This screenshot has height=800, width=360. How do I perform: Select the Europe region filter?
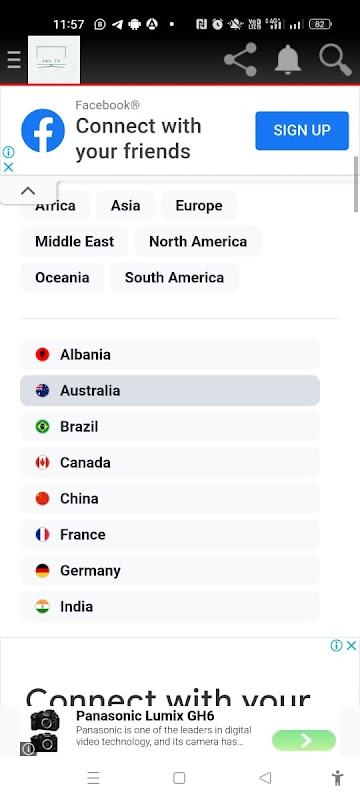199,206
